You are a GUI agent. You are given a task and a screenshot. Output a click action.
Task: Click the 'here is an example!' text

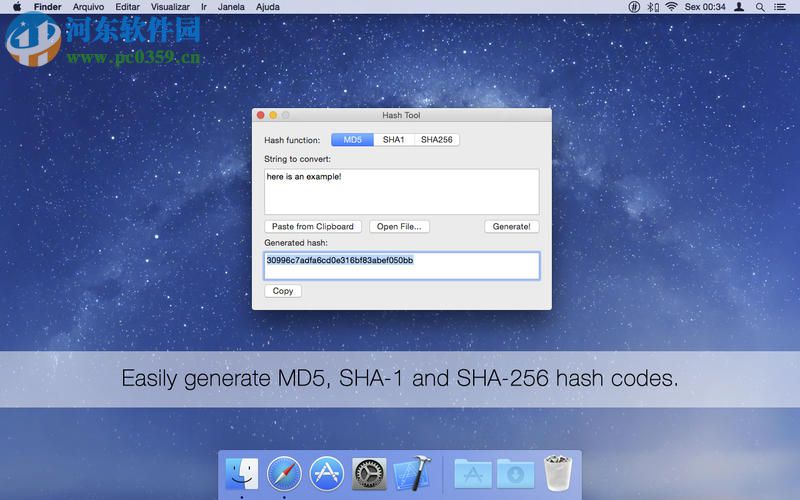coord(304,177)
